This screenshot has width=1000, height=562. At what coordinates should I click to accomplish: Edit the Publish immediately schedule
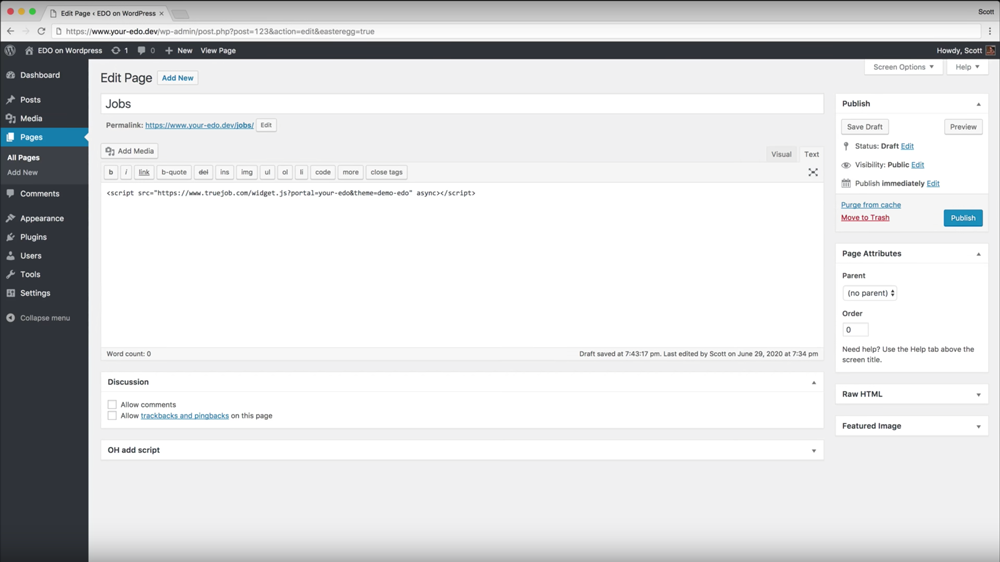coord(932,183)
